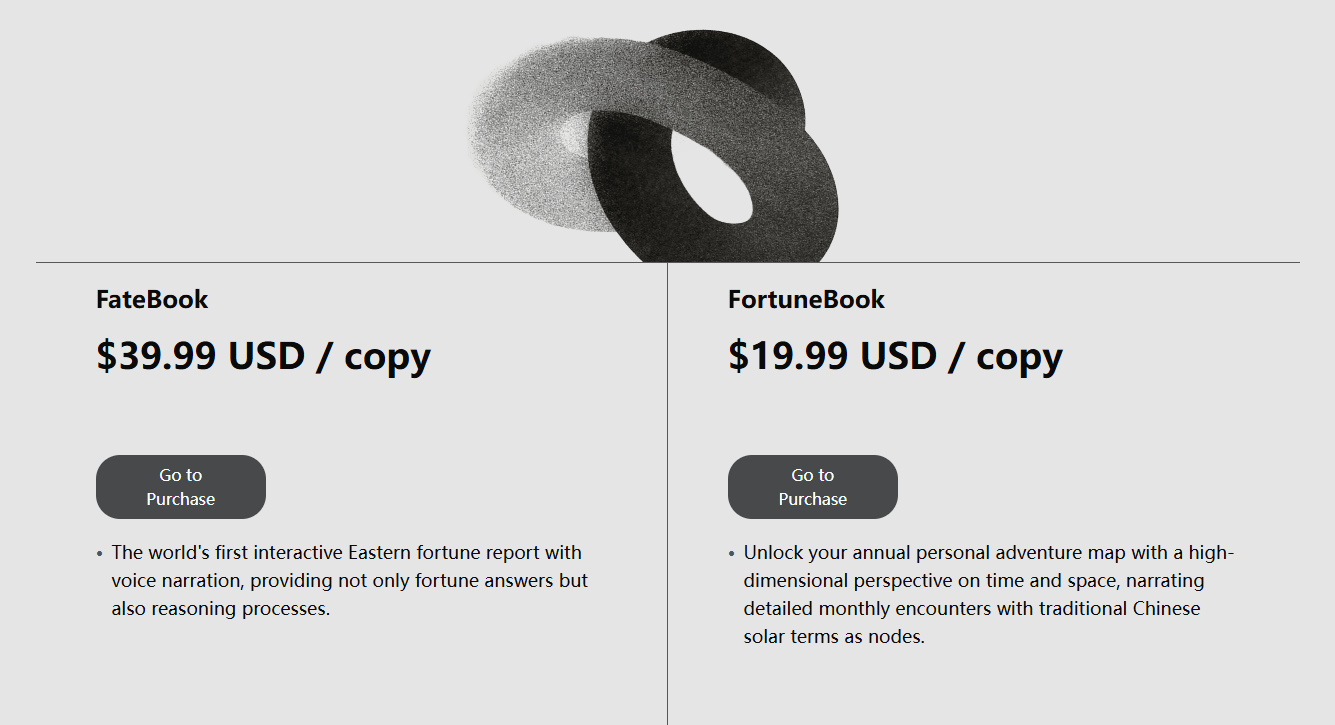Click Go to Purchase under FateBook
The image size is (1335, 725).
point(181,487)
